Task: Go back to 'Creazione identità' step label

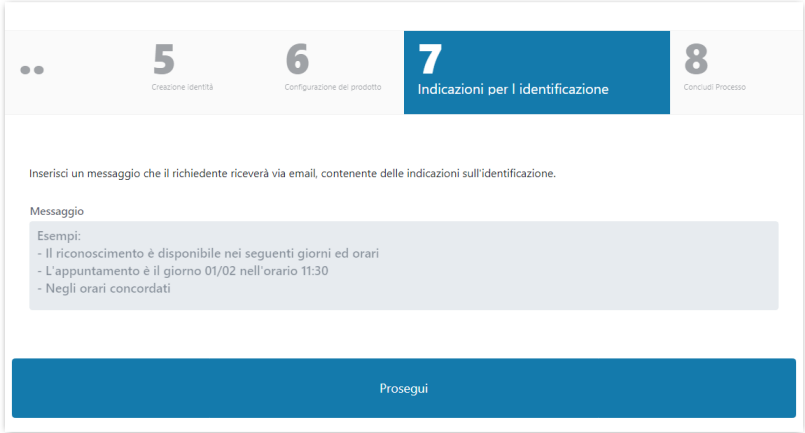Action: pos(182,87)
